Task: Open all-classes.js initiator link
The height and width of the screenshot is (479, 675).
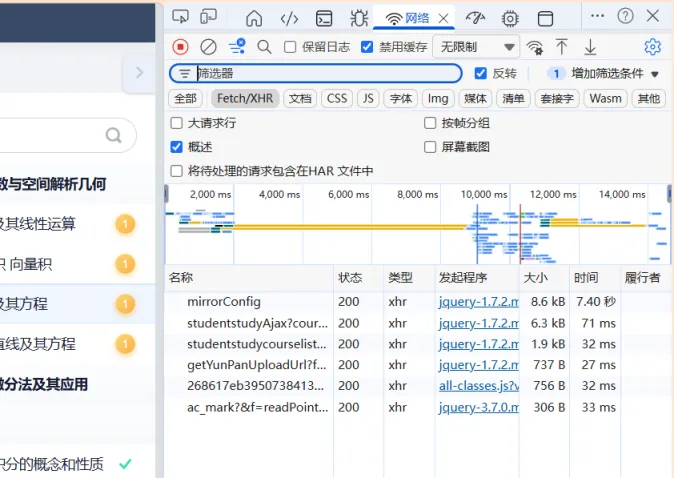Action: (x=479, y=386)
